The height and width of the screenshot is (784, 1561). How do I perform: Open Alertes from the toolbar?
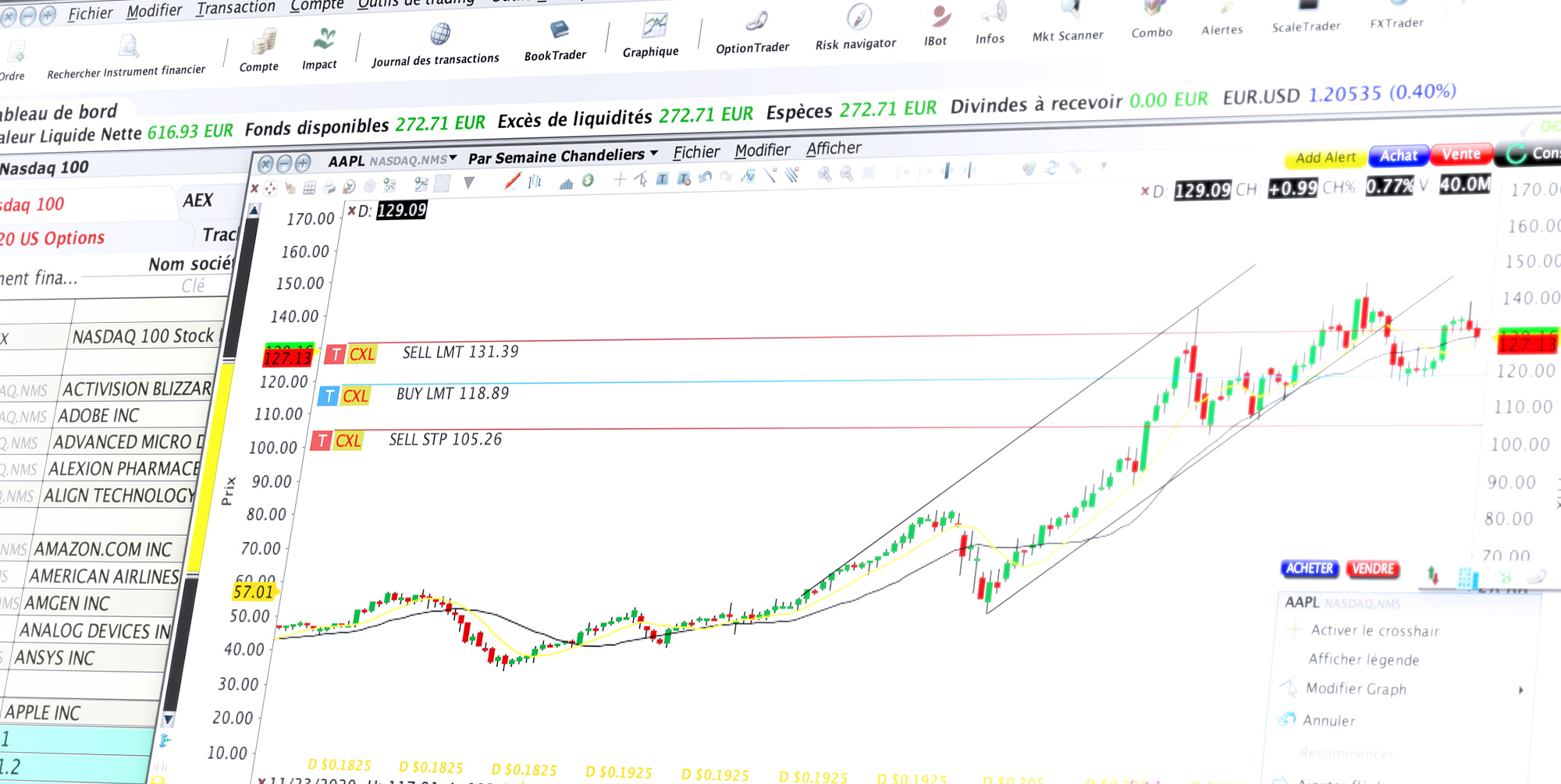tap(1222, 19)
